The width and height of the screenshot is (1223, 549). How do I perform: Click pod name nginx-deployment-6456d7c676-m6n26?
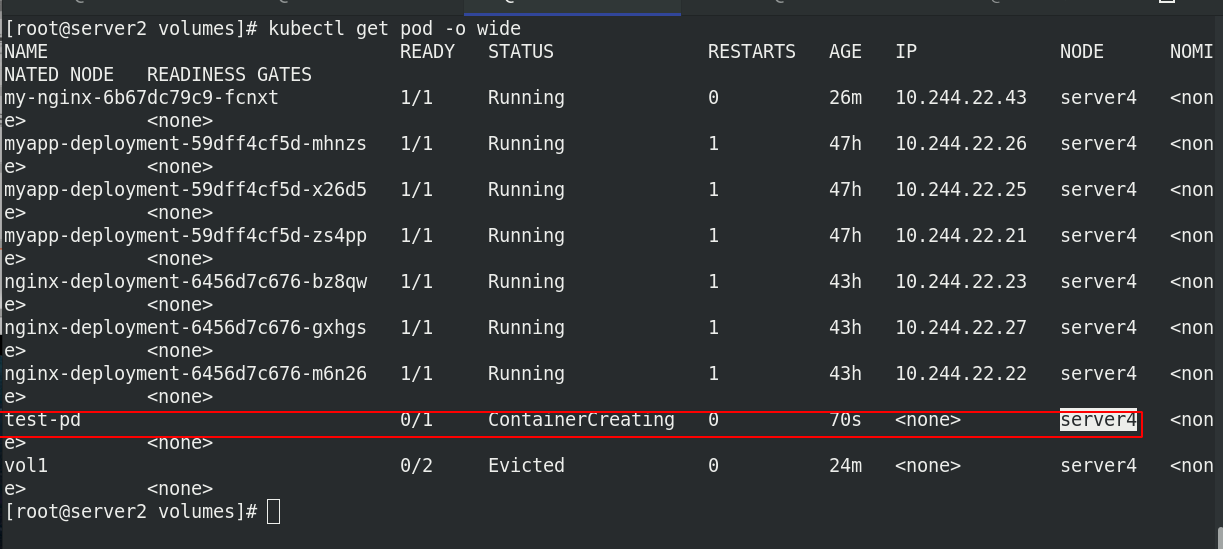click(x=185, y=374)
